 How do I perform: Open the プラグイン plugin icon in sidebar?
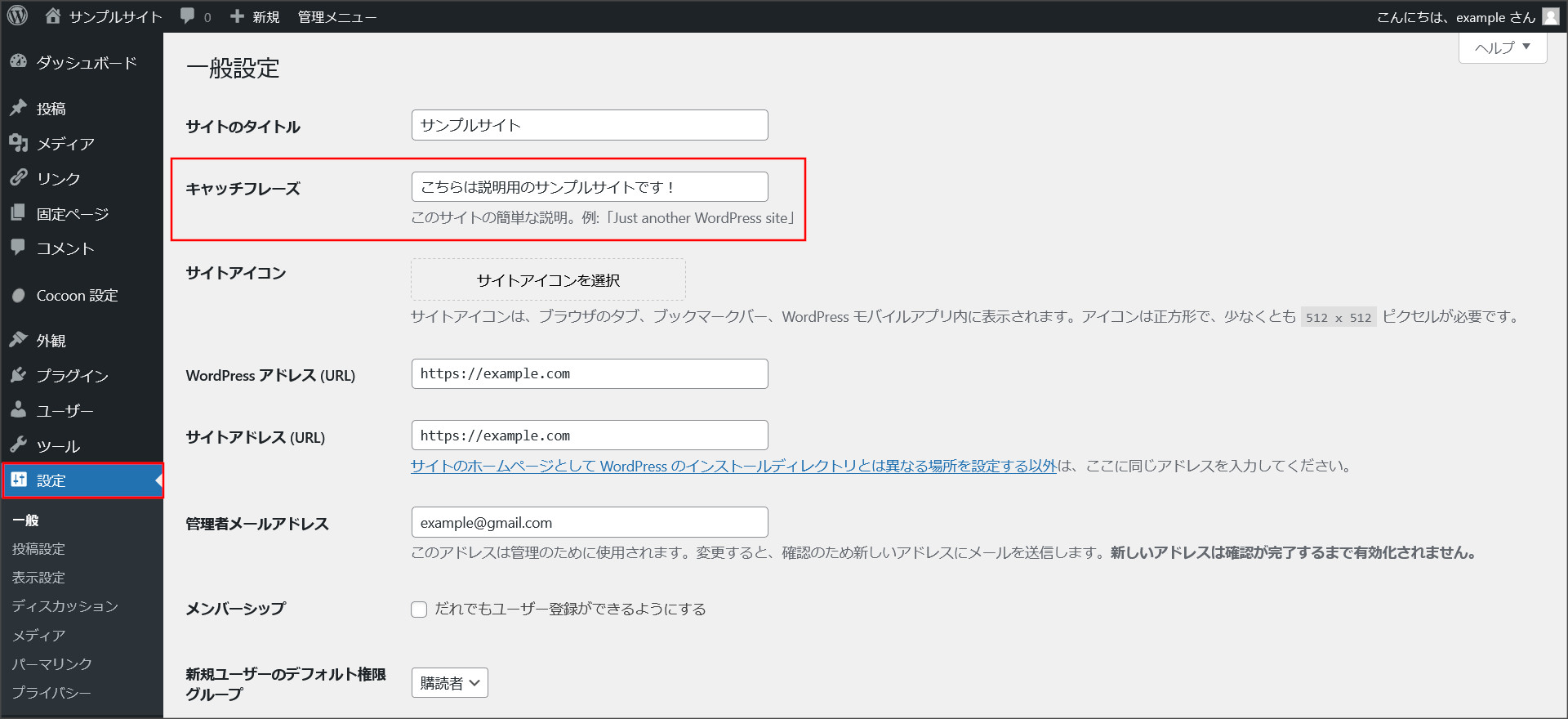18,375
